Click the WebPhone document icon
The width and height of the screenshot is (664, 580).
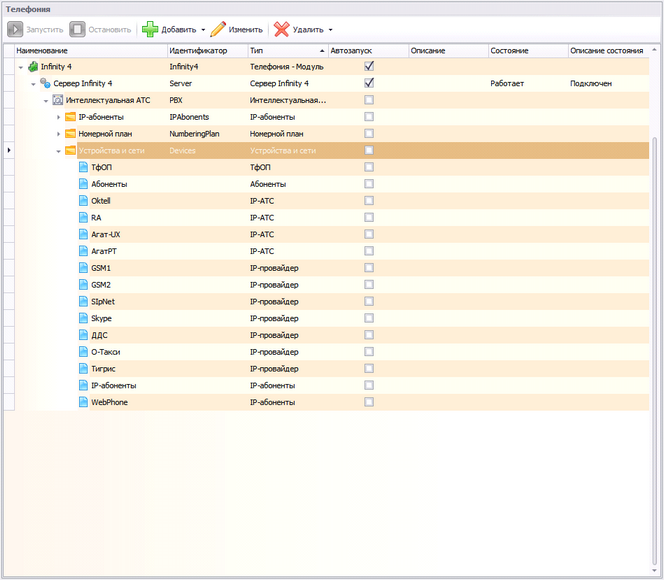tap(83, 402)
